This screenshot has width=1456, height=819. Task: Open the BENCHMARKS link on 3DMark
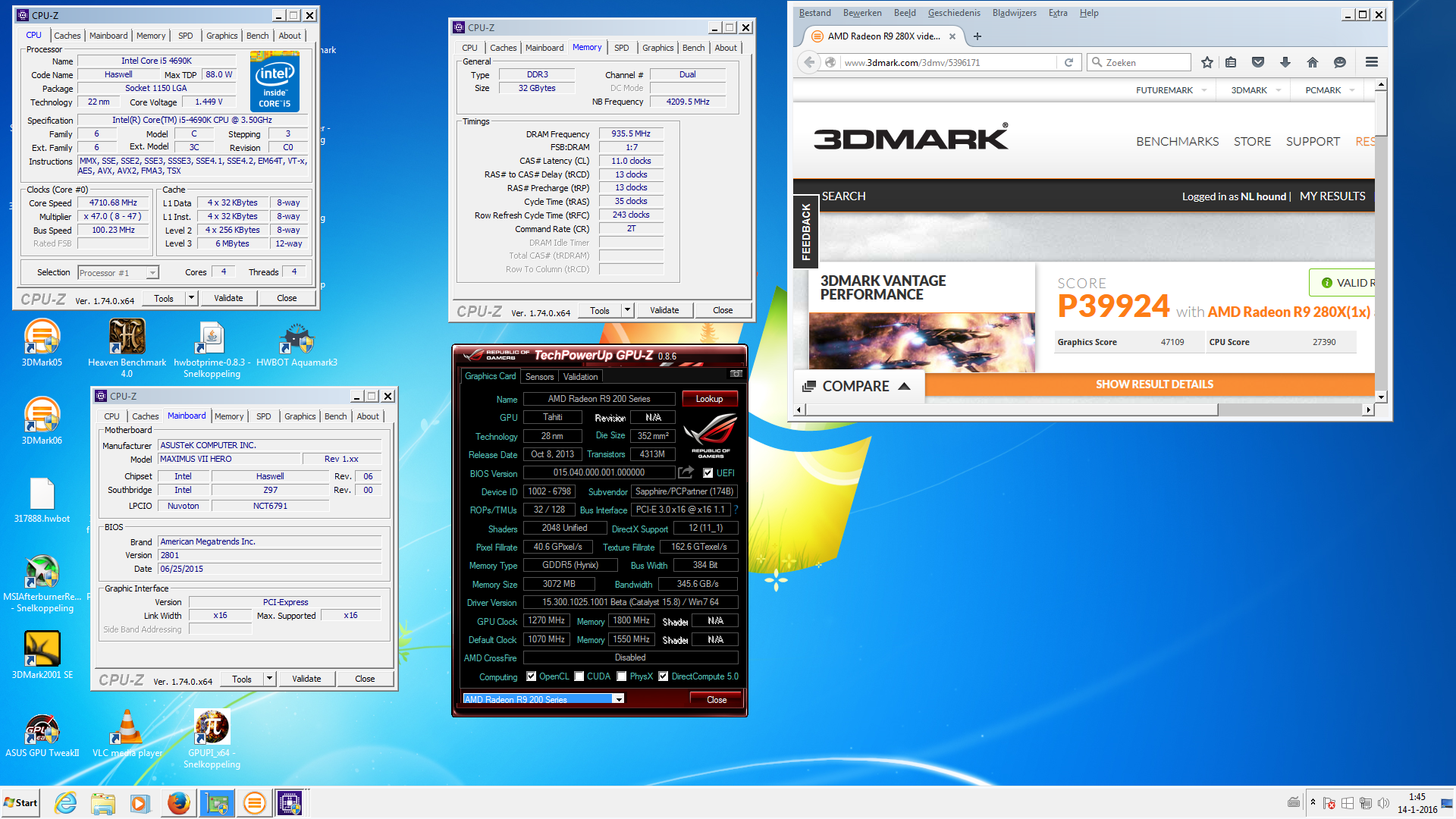coord(1177,142)
